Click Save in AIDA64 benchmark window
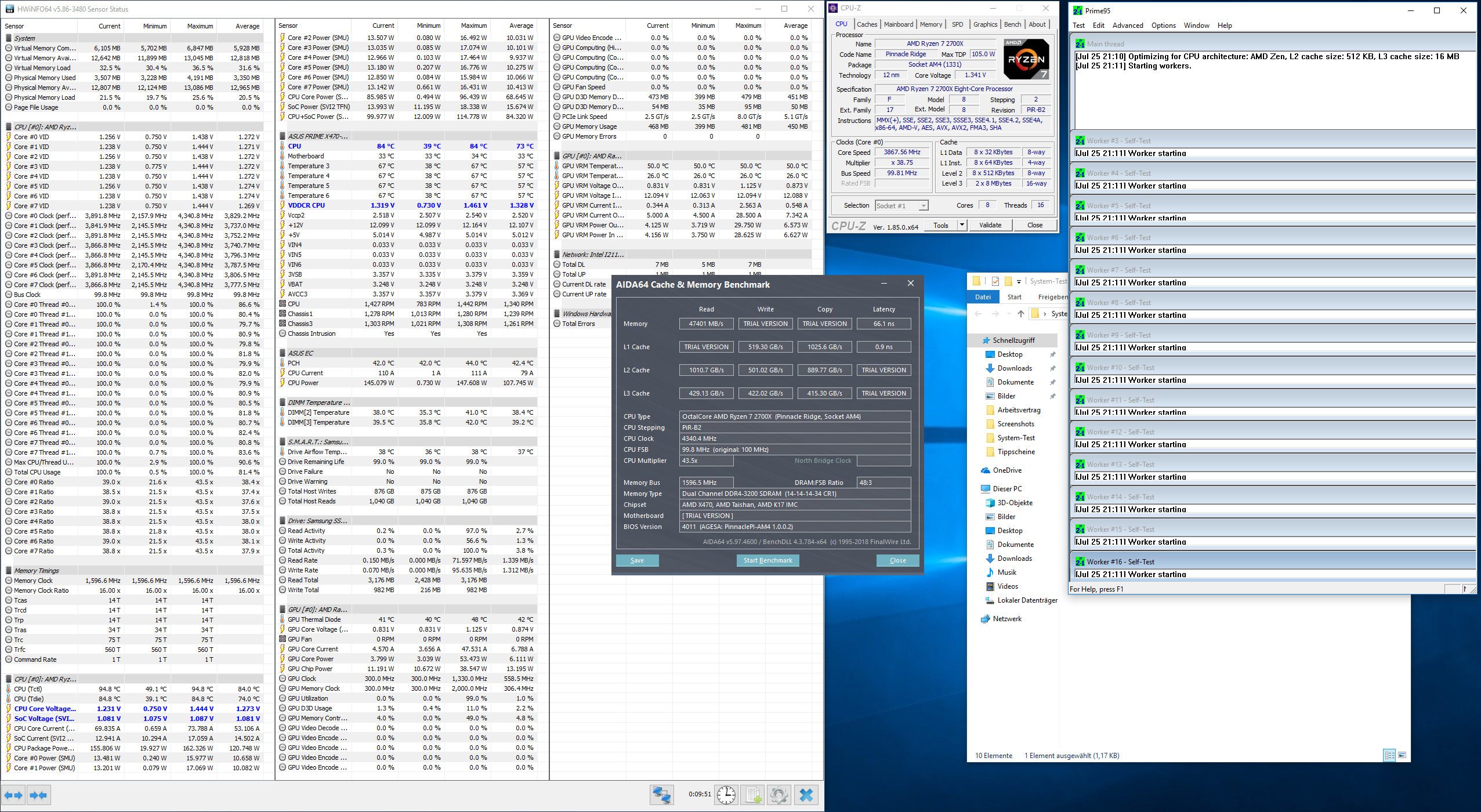The height and width of the screenshot is (812, 1481). pos(637,560)
